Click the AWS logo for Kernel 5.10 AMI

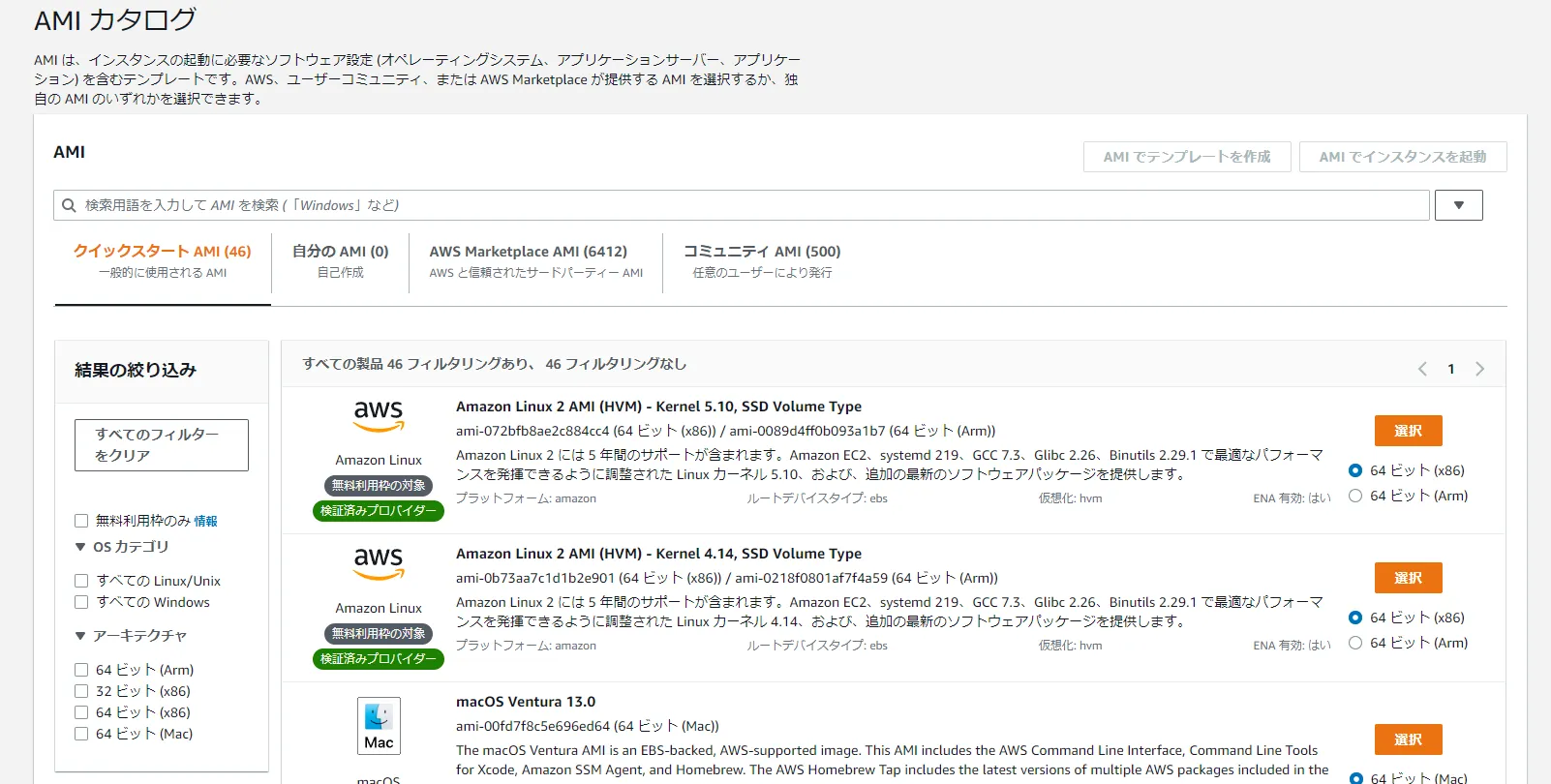point(379,417)
